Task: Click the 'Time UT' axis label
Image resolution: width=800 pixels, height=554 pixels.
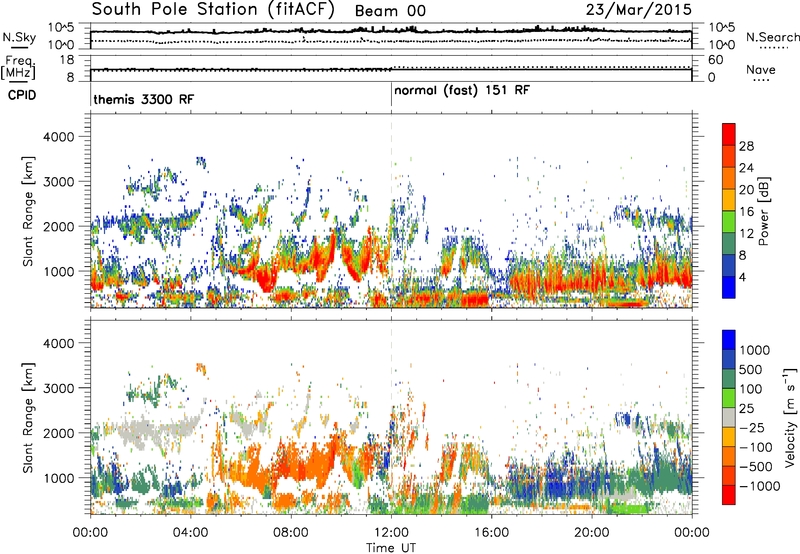Action: point(391,548)
